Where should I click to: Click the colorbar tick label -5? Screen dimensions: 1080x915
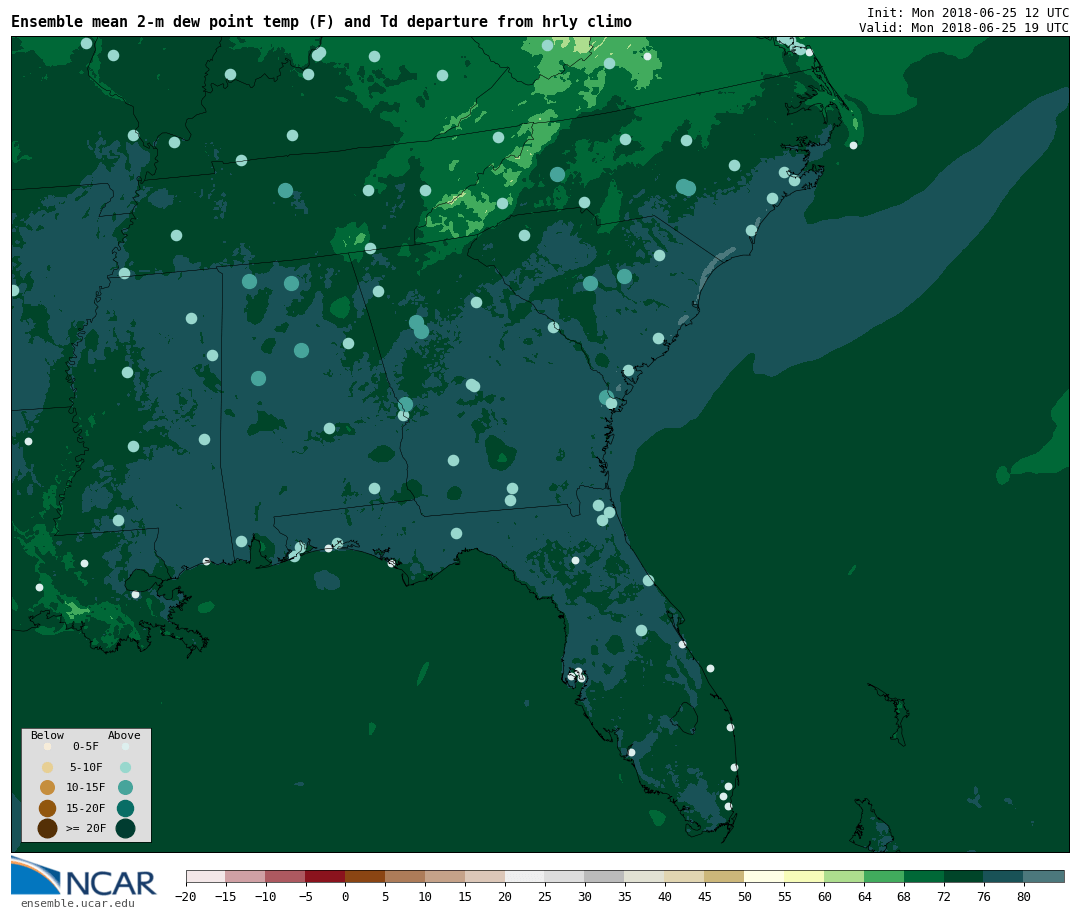pyautogui.click(x=305, y=897)
